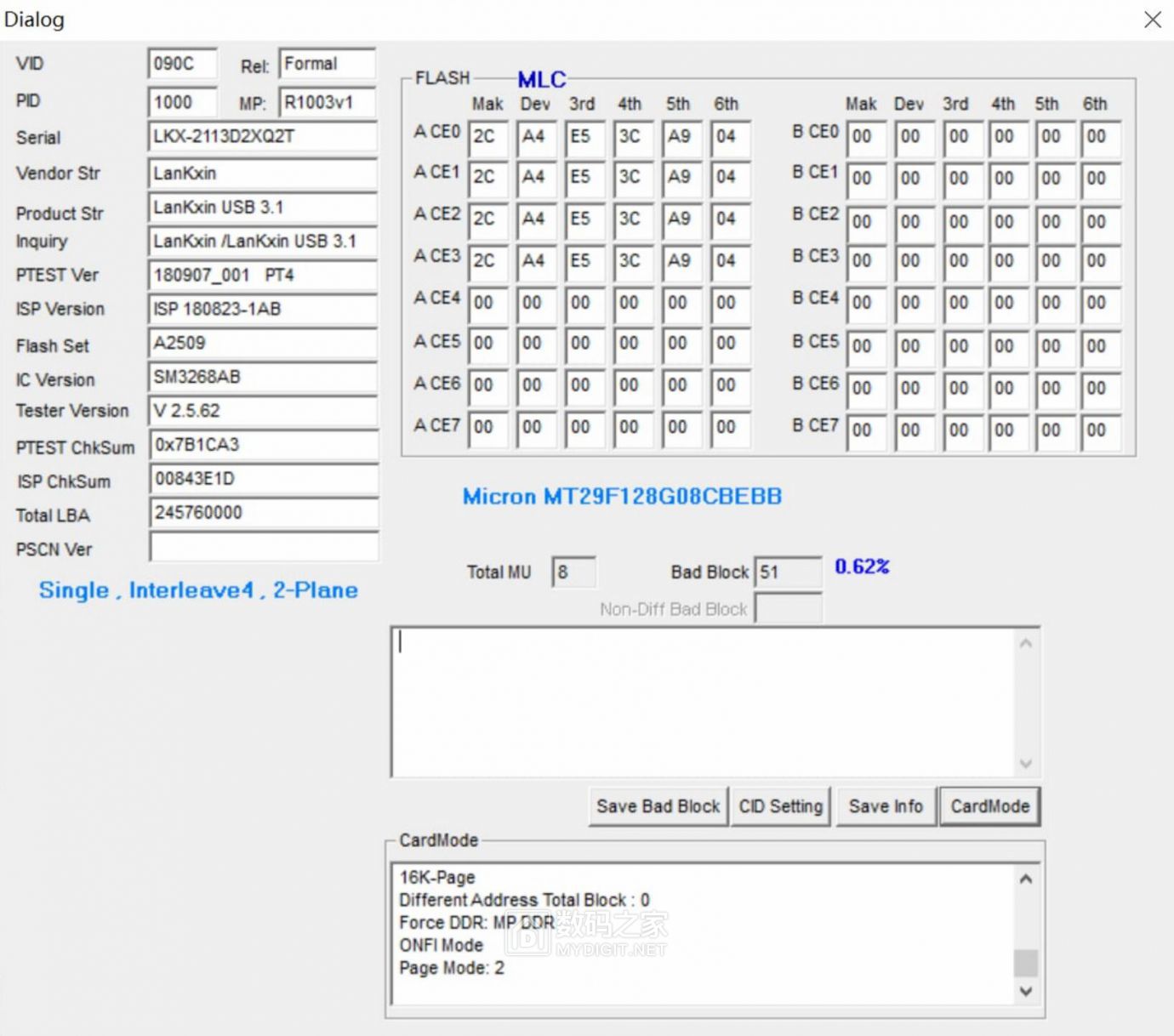Click the ONFI Mode line

click(441, 945)
